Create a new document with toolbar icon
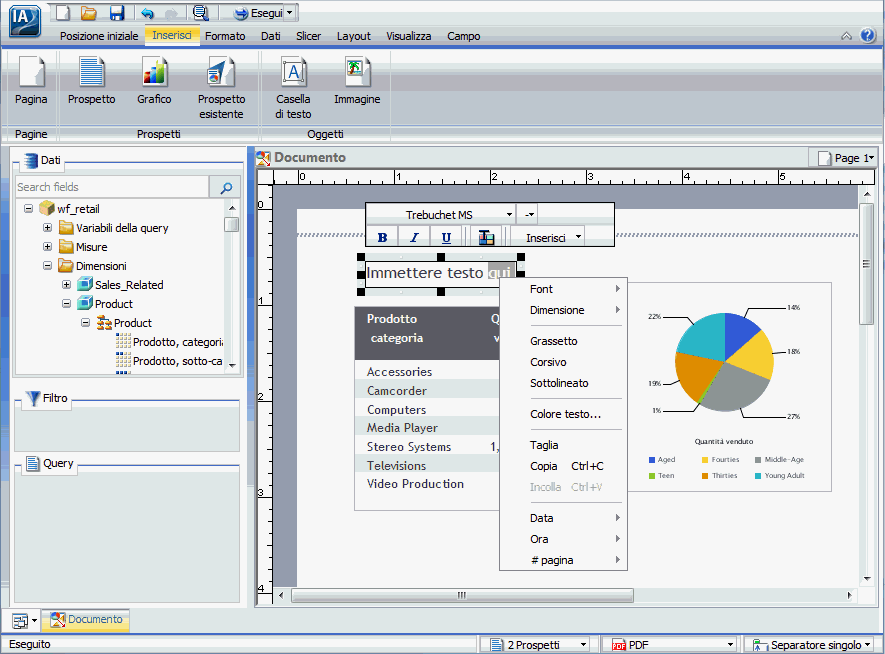 (x=63, y=12)
